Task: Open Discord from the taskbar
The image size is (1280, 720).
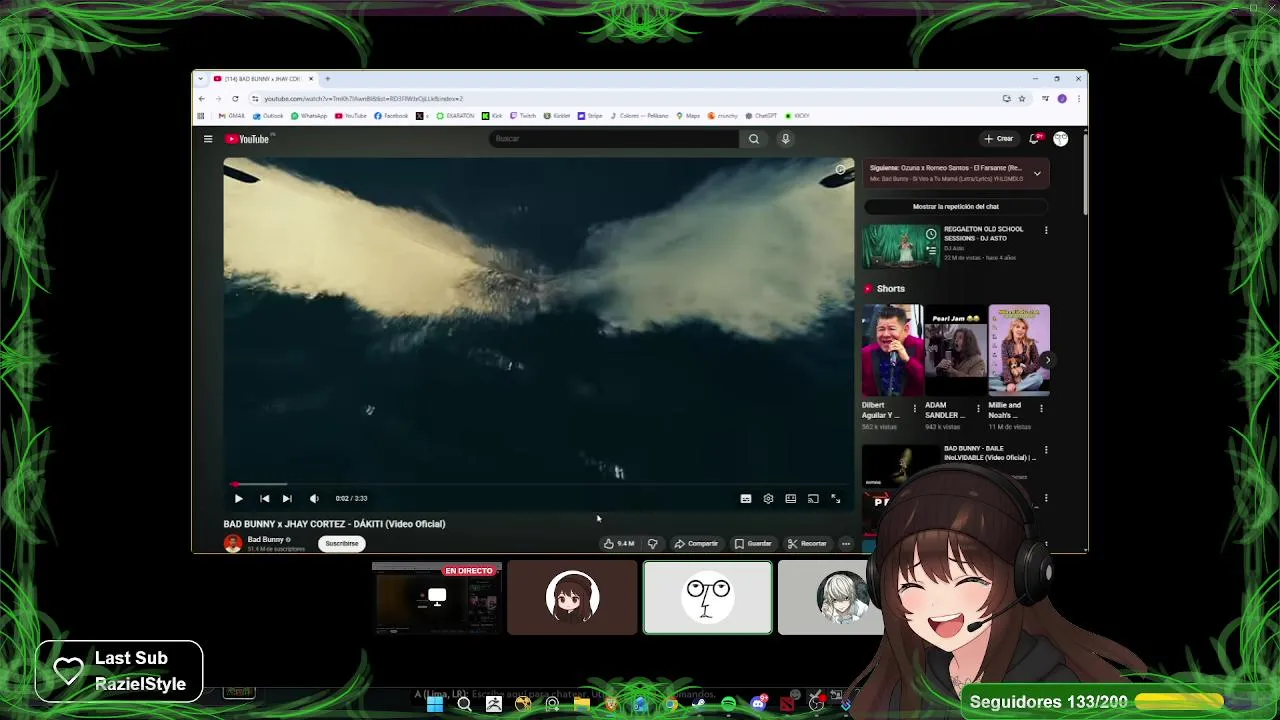Action: pos(758,704)
